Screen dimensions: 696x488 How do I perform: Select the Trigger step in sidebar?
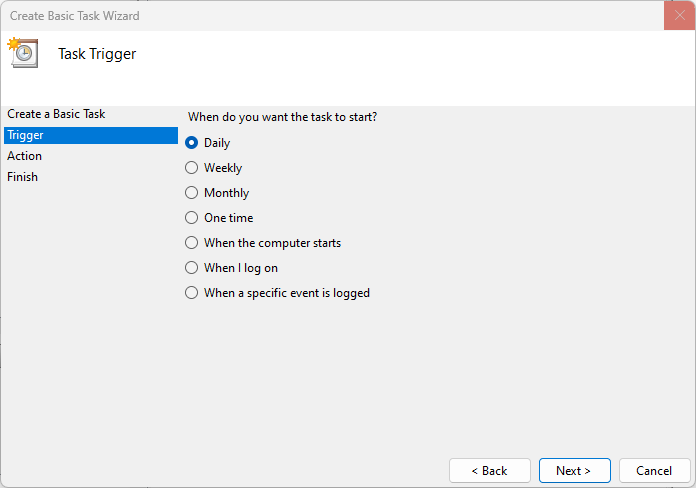click(x=25, y=135)
